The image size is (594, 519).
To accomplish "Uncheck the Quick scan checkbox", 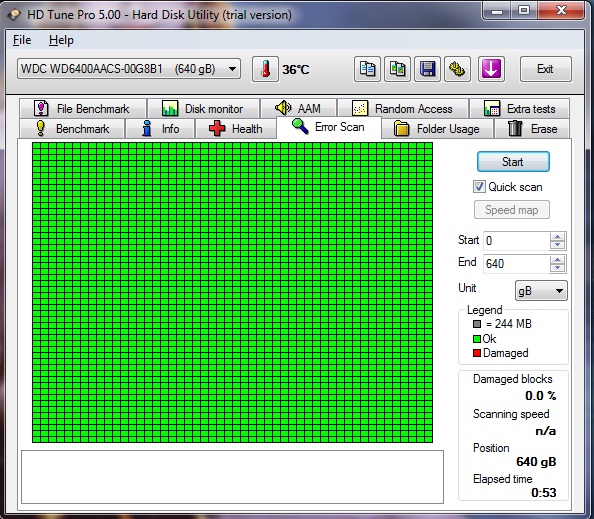I will (479, 187).
